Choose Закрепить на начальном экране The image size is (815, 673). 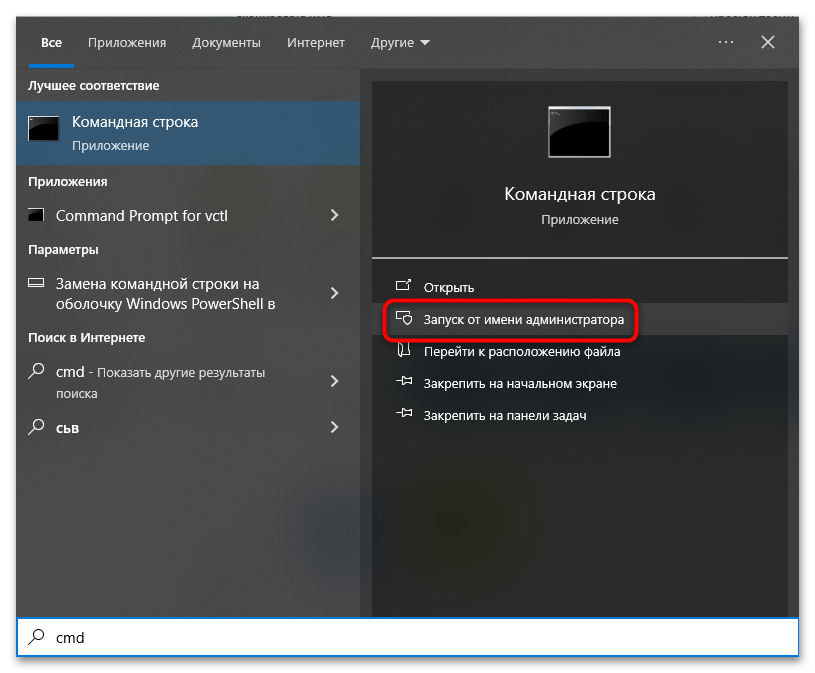580,384
